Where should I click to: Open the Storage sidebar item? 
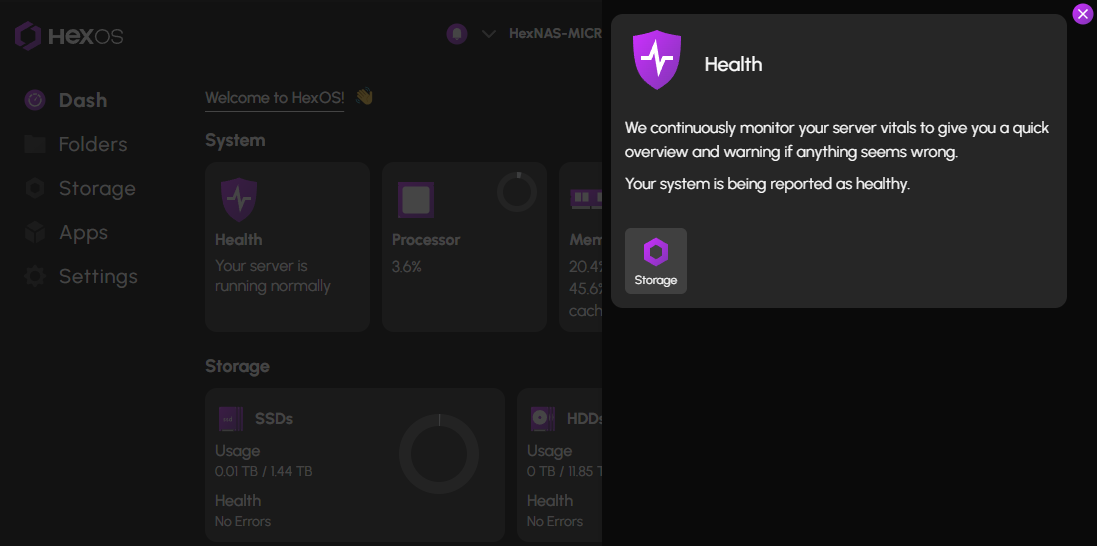(x=96, y=188)
